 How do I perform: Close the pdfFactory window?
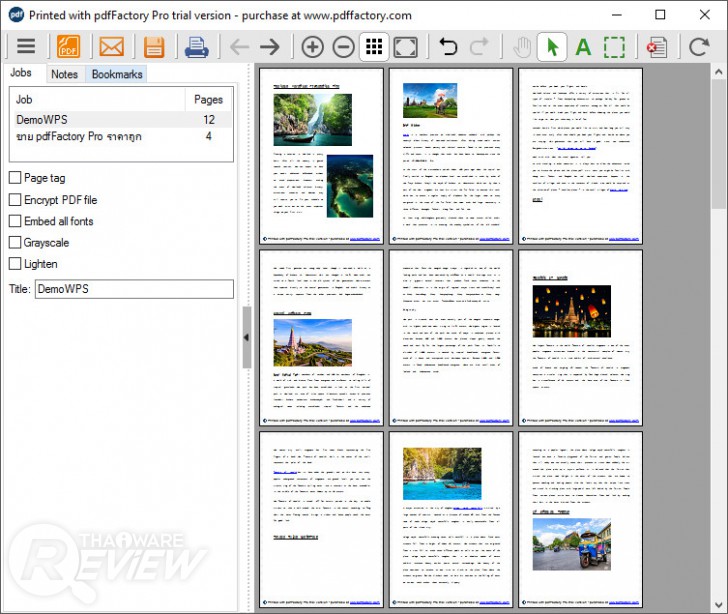(x=704, y=15)
